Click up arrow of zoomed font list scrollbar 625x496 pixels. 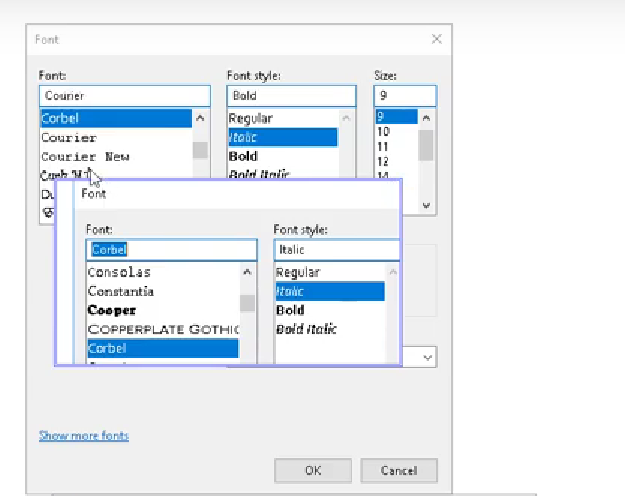pos(247,272)
